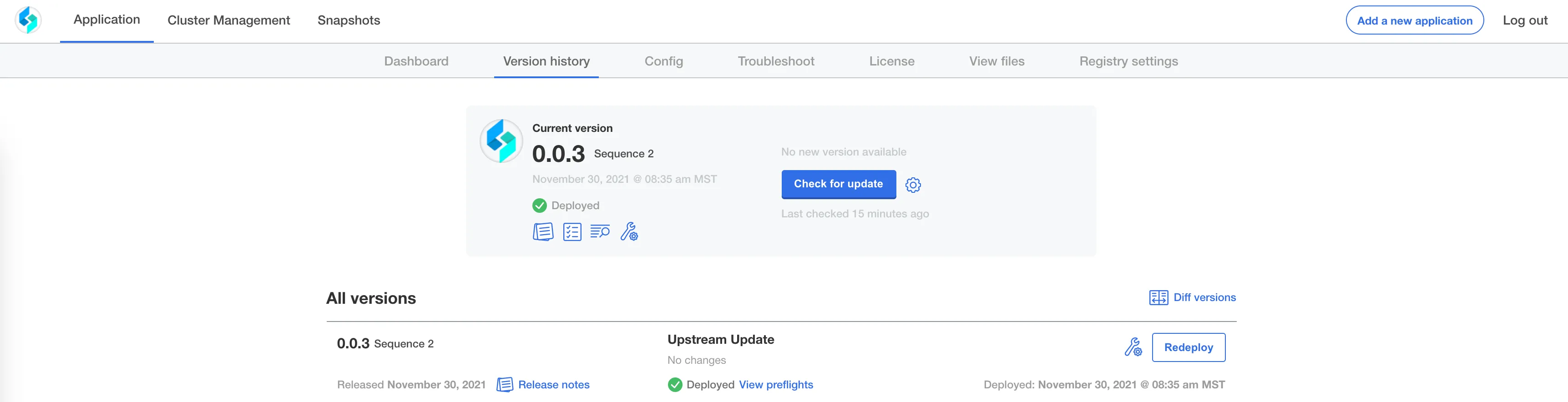Click the 'No changes' text

[696, 360]
